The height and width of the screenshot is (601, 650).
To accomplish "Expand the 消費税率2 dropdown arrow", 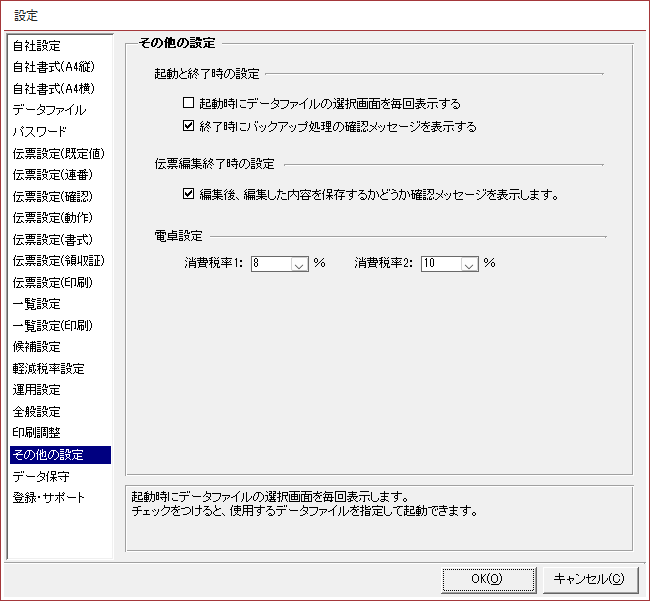I will (x=468, y=264).
